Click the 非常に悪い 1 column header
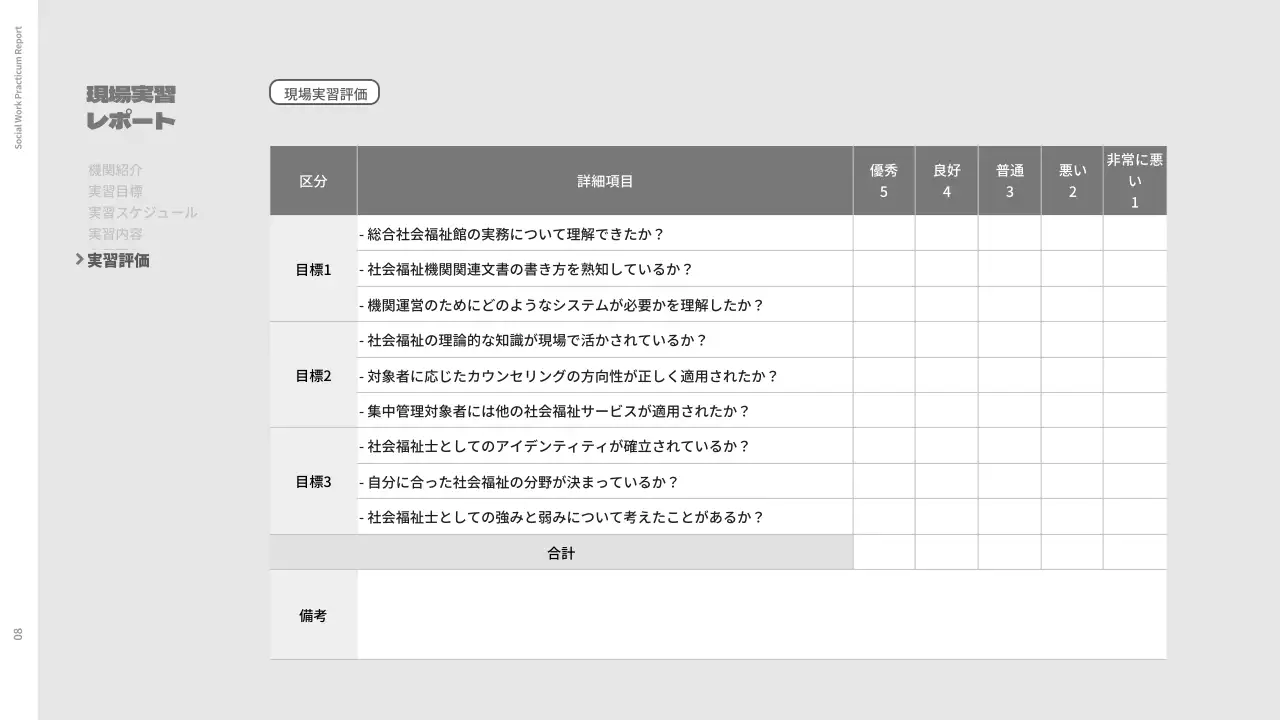Screen dimensions: 1280x720 click(x=1134, y=180)
